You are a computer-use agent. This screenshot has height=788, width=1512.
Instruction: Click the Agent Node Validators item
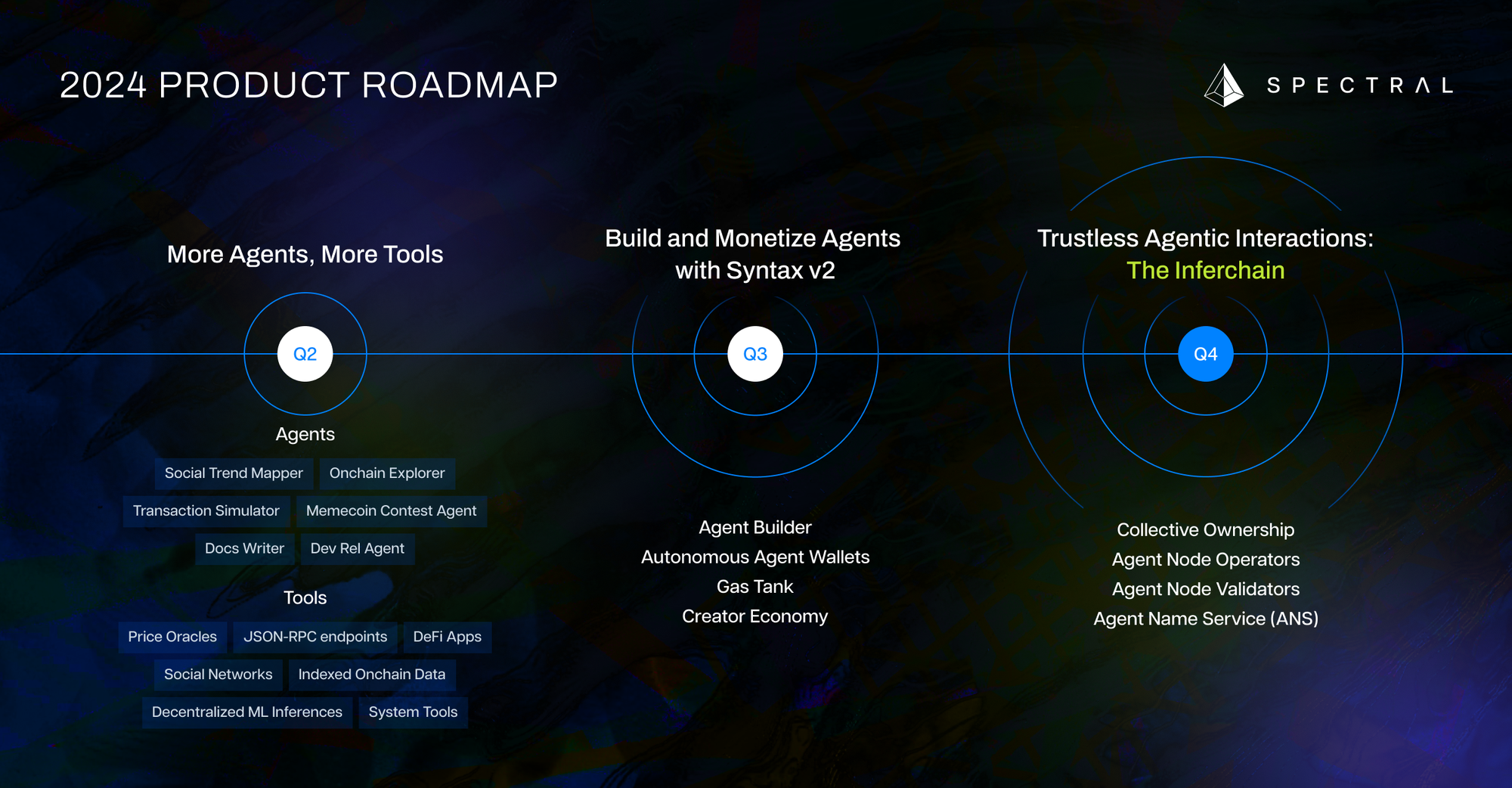[x=1206, y=589]
